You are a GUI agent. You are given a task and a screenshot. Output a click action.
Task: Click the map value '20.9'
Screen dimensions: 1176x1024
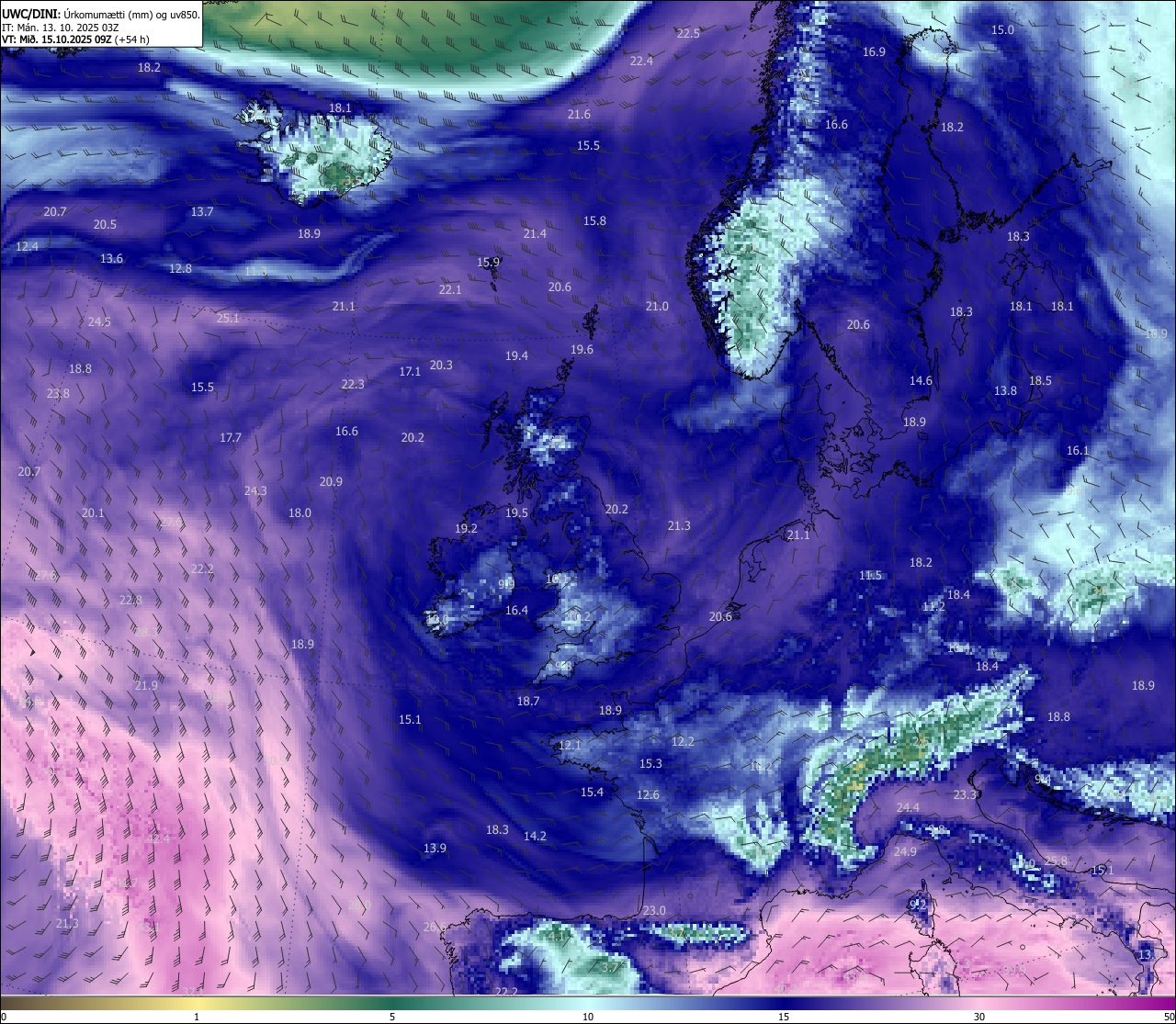(331, 481)
